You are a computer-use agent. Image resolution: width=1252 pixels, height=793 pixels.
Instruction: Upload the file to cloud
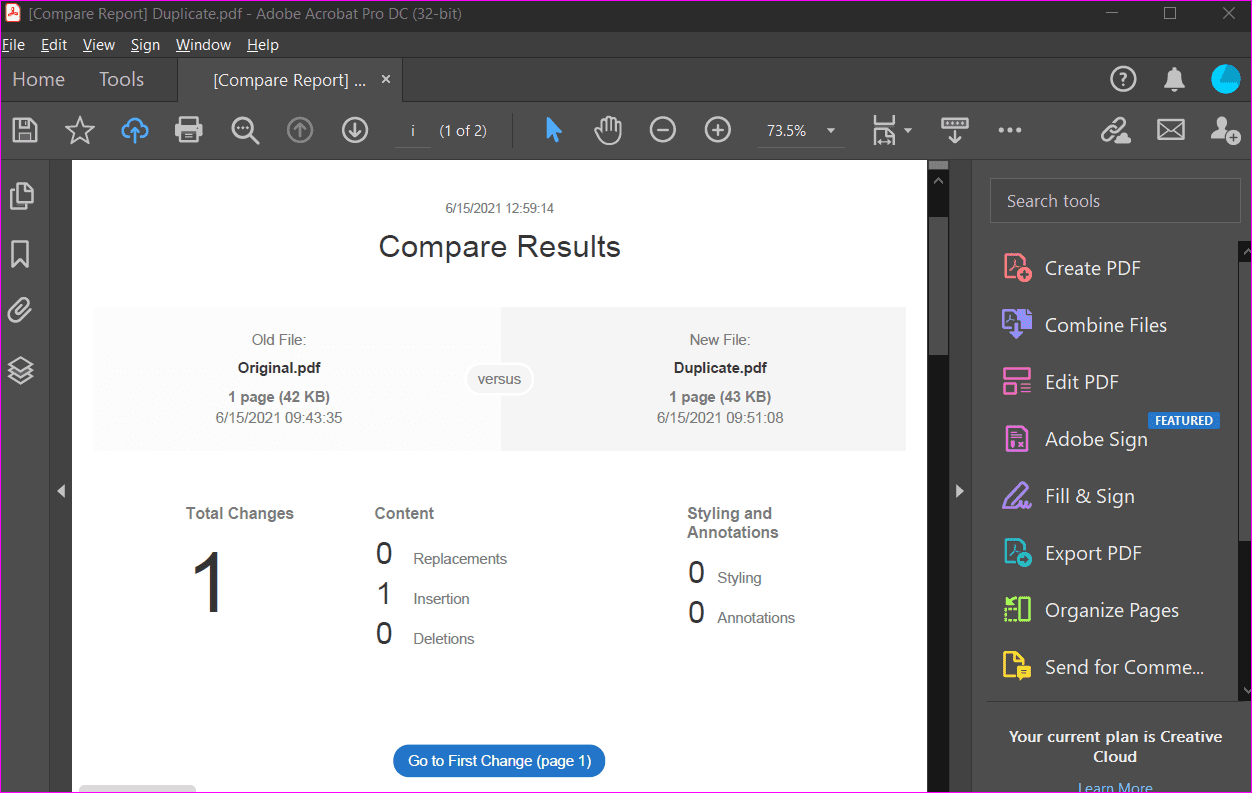point(135,130)
